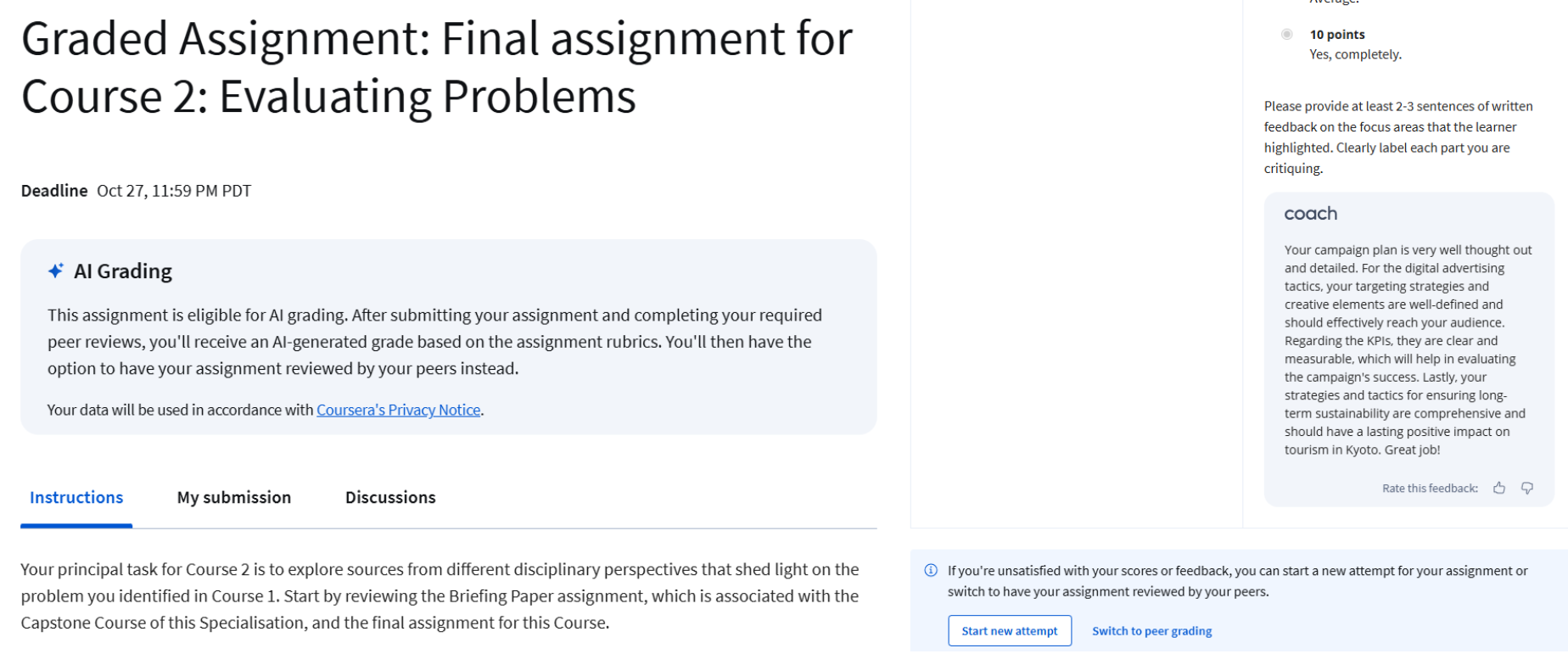Select the 10 points radio button
The width and height of the screenshot is (1568, 665).
click(x=1287, y=35)
